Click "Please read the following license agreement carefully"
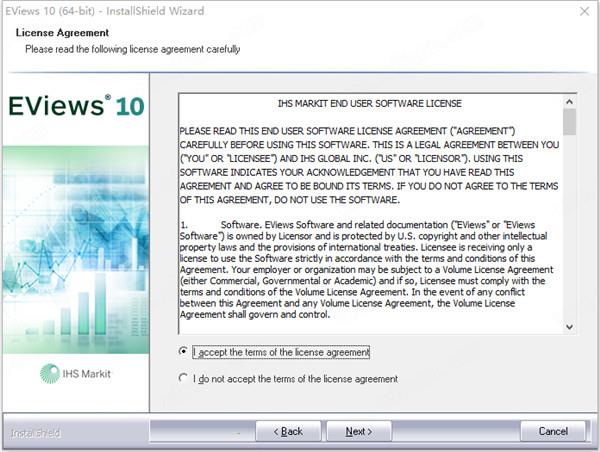600x452 pixels. 133,49
